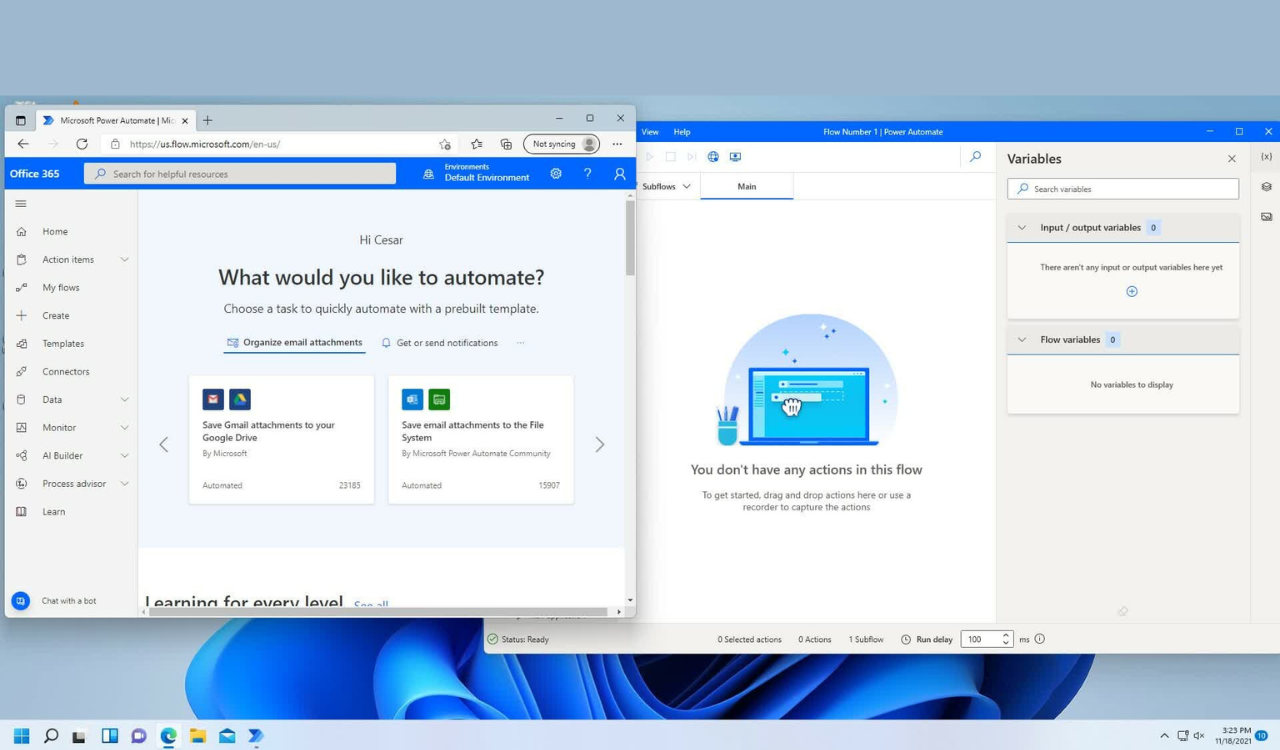Open the tab actions menu in Edge
This screenshot has height=750, width=1280.
pos(20,120)
